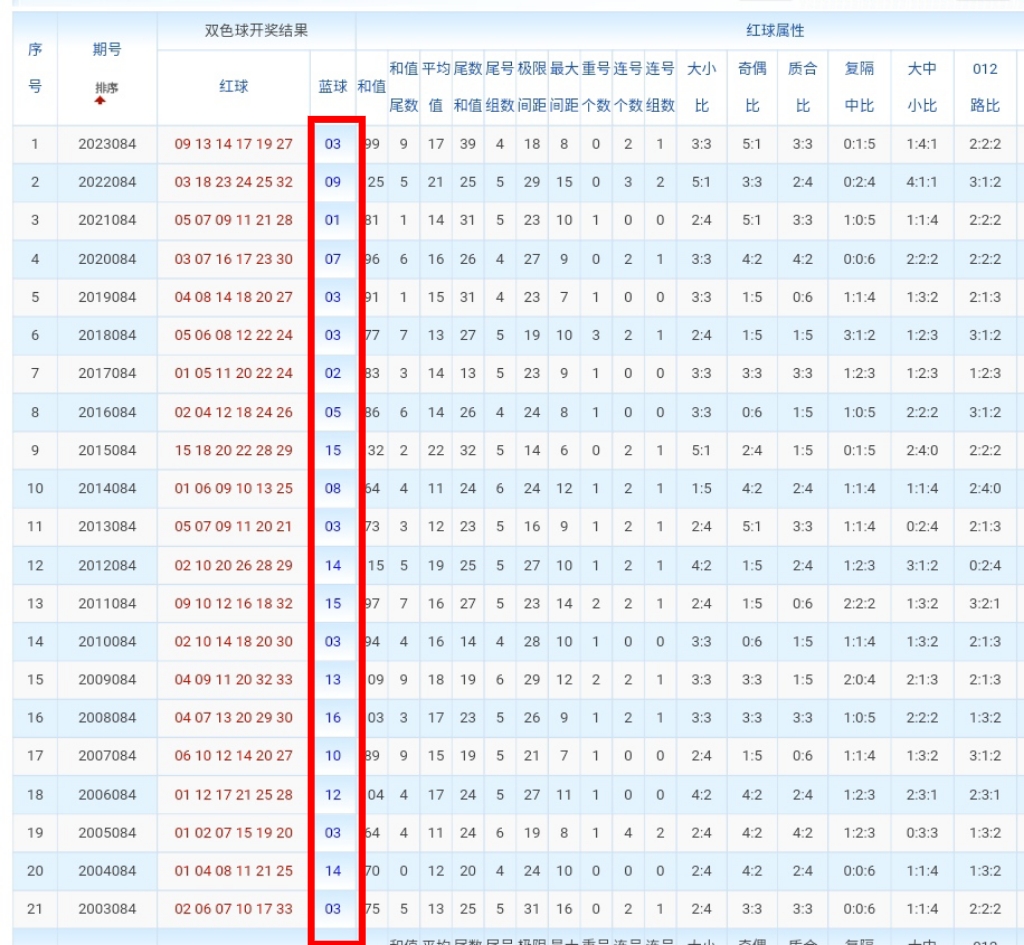The width and height of the screenshot is (1024, 945).
Task: Select period number 2013084
Action: (107, 526)
